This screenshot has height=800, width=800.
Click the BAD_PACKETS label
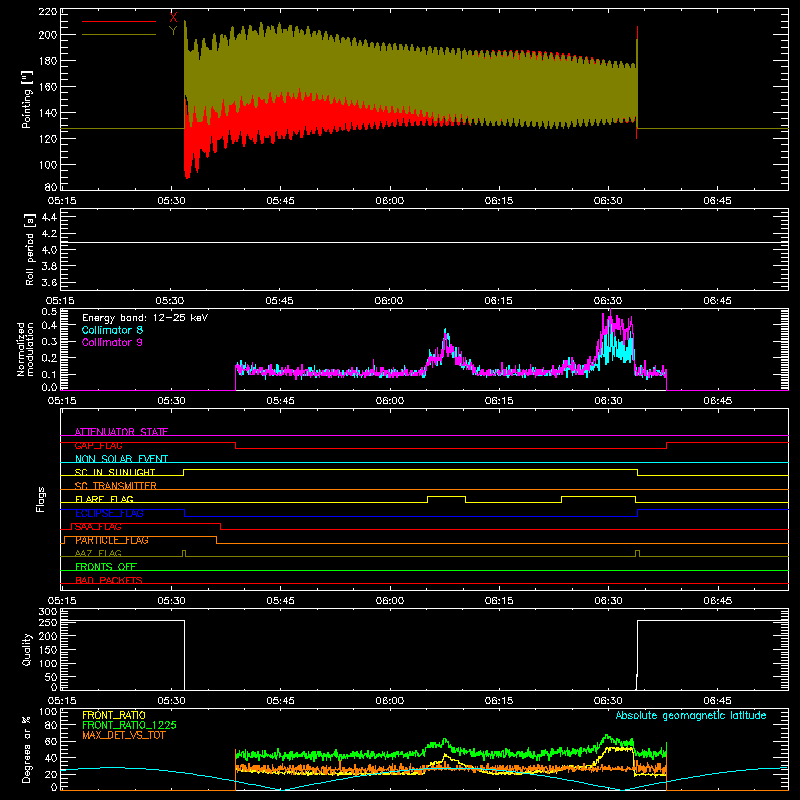click(x=109, y=580)
